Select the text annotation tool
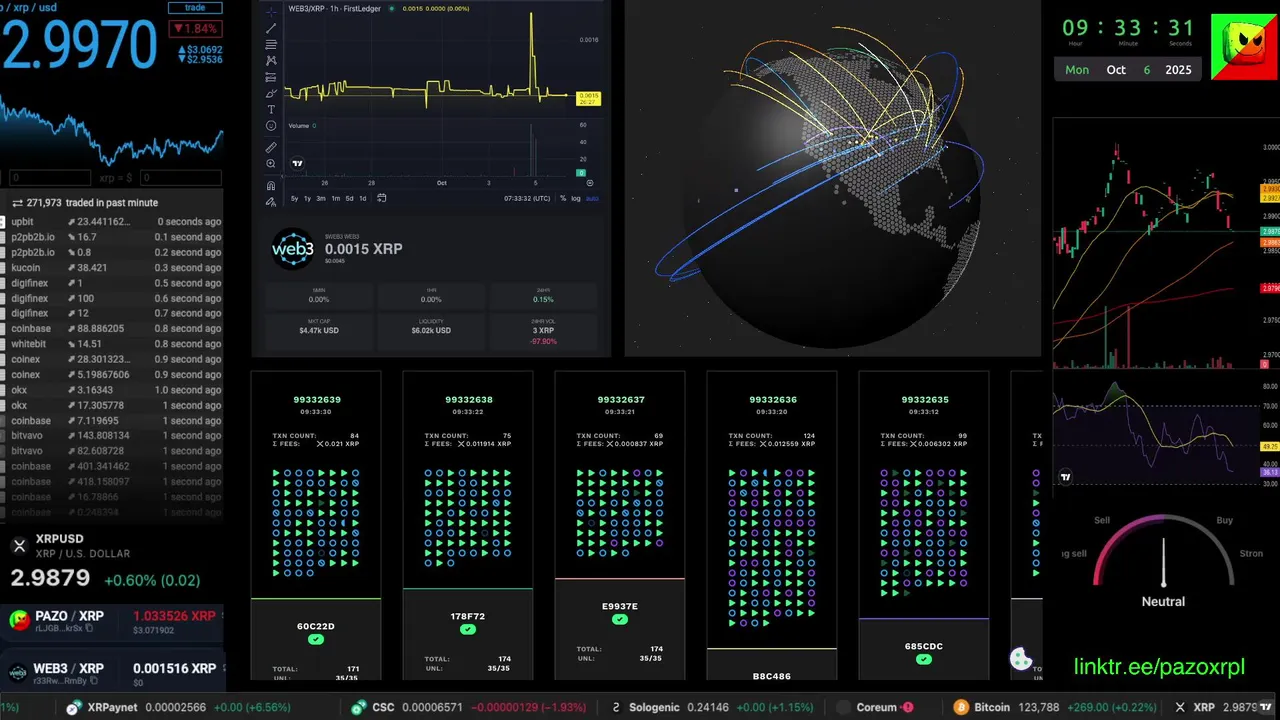 (x=271, y=110)
